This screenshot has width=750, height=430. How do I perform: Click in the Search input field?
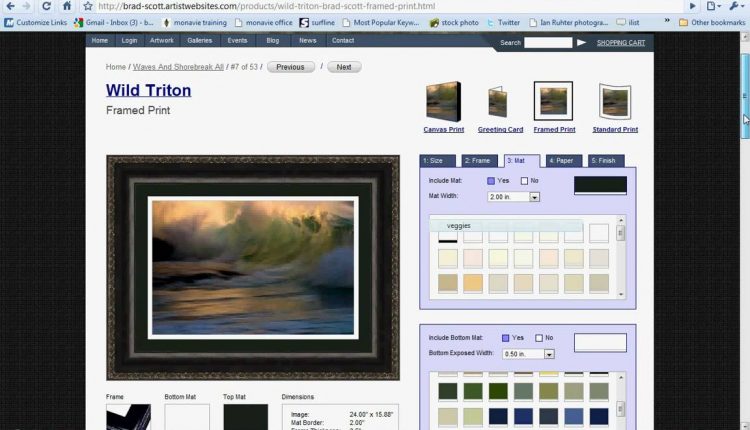coord(548,43)
